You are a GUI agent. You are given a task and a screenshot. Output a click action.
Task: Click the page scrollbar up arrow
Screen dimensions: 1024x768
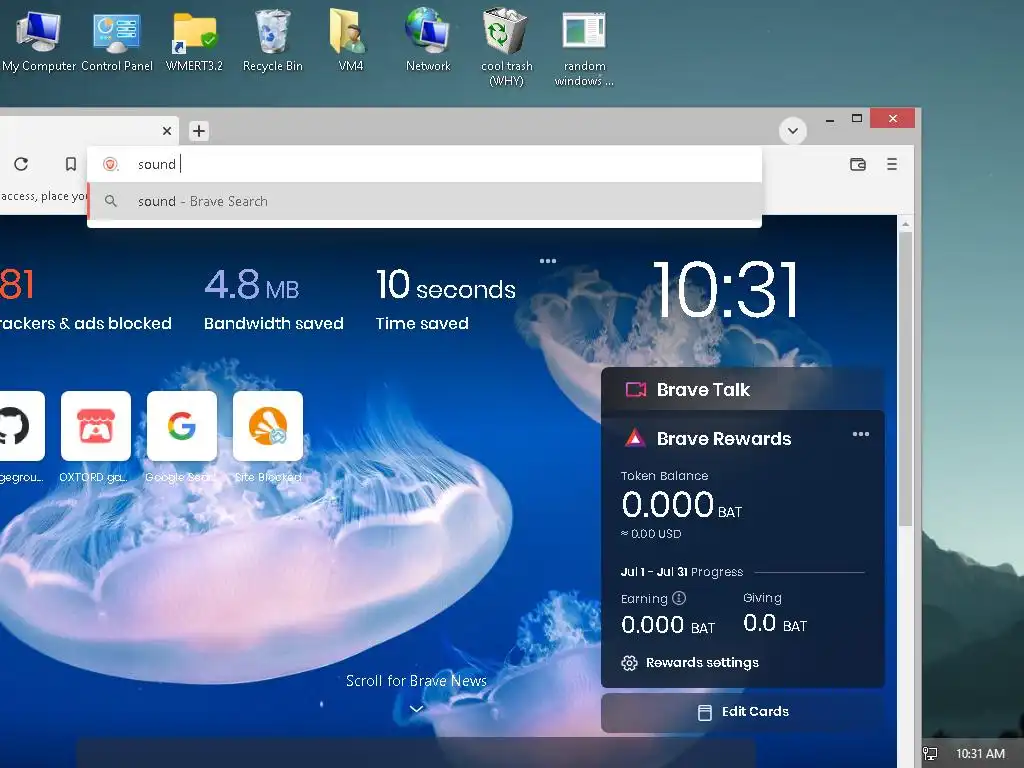tap(905, 224)
